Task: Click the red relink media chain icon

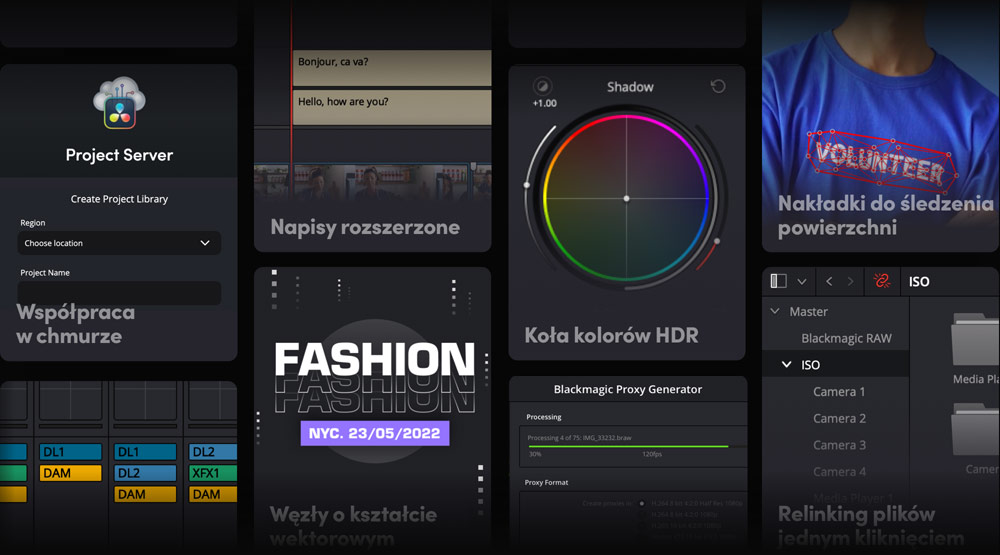Action: [882, 281]
